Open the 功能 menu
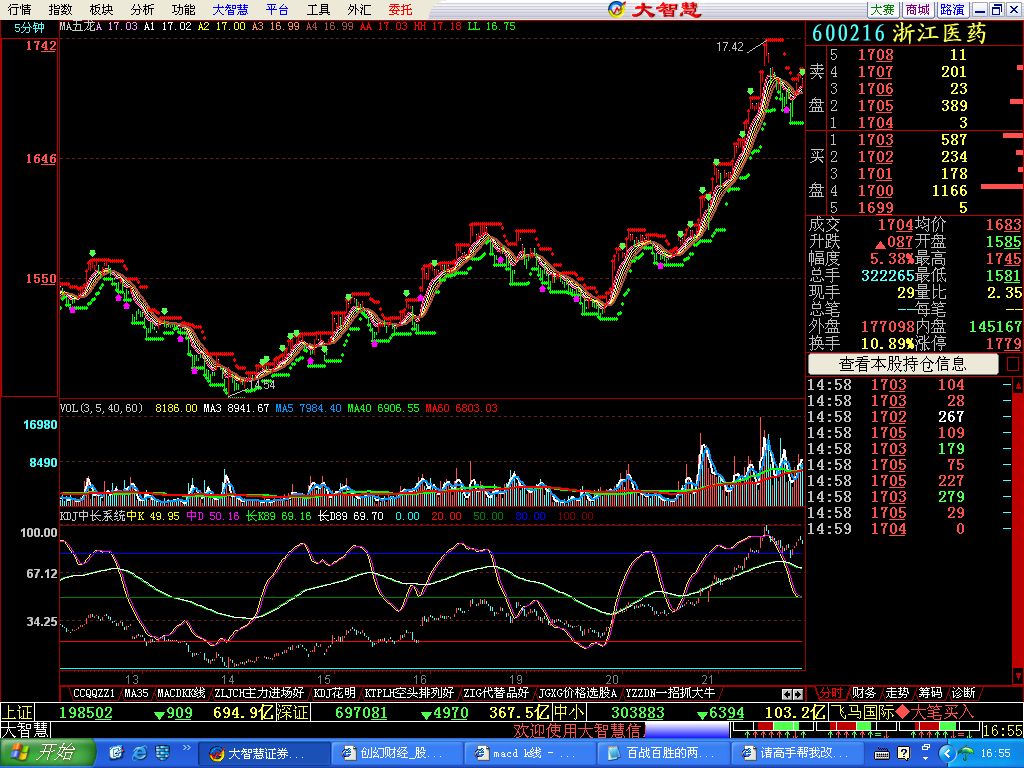 (184, 9)
